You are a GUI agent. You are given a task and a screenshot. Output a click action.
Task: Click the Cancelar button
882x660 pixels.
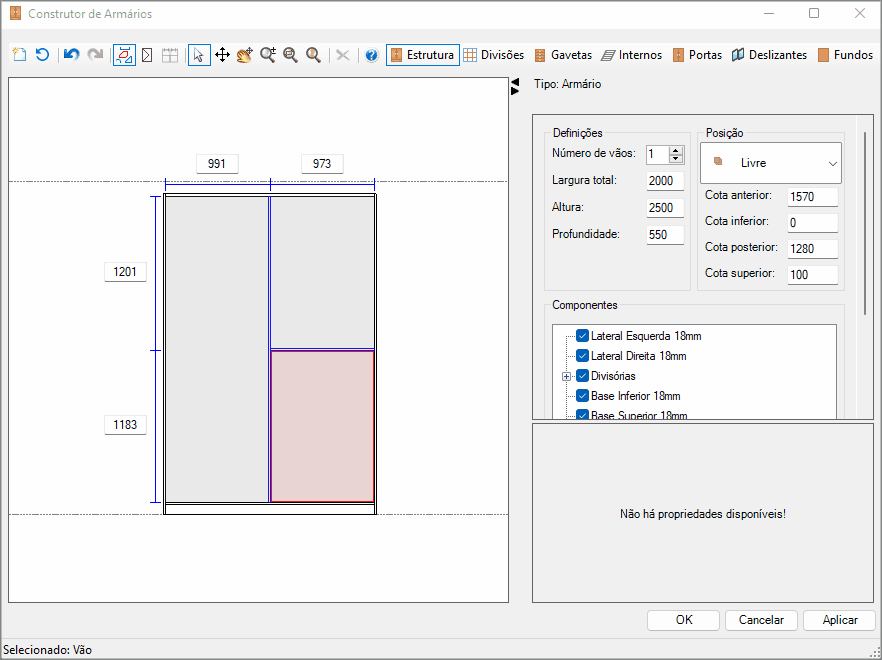coord(761,620)
